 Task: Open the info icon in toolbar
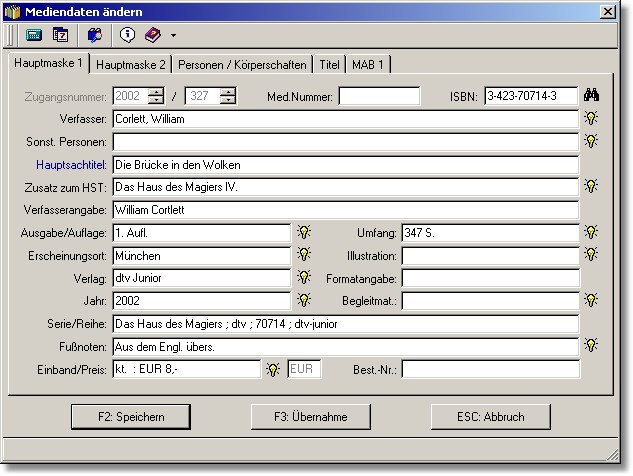(x=127, y=35)
